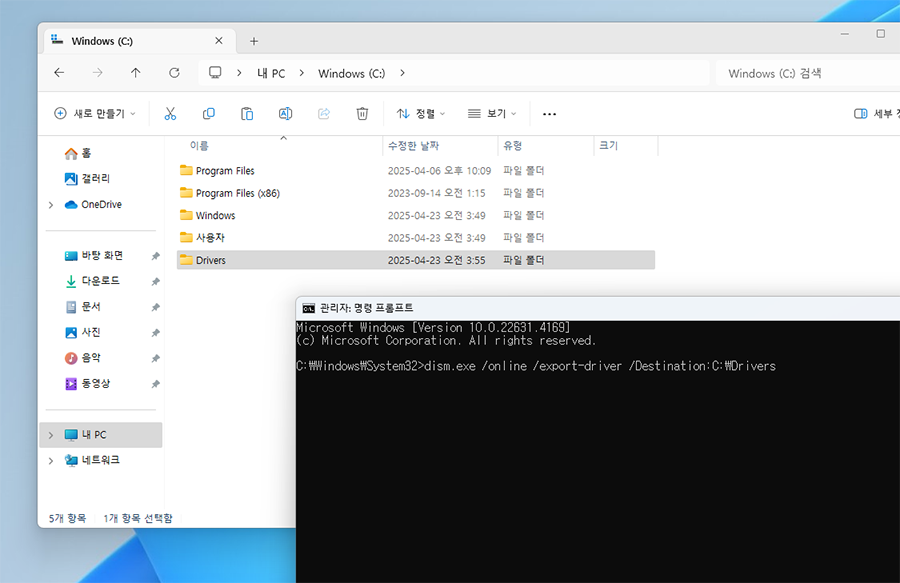Click the Delete trash can icon

[x=362, y=114]
